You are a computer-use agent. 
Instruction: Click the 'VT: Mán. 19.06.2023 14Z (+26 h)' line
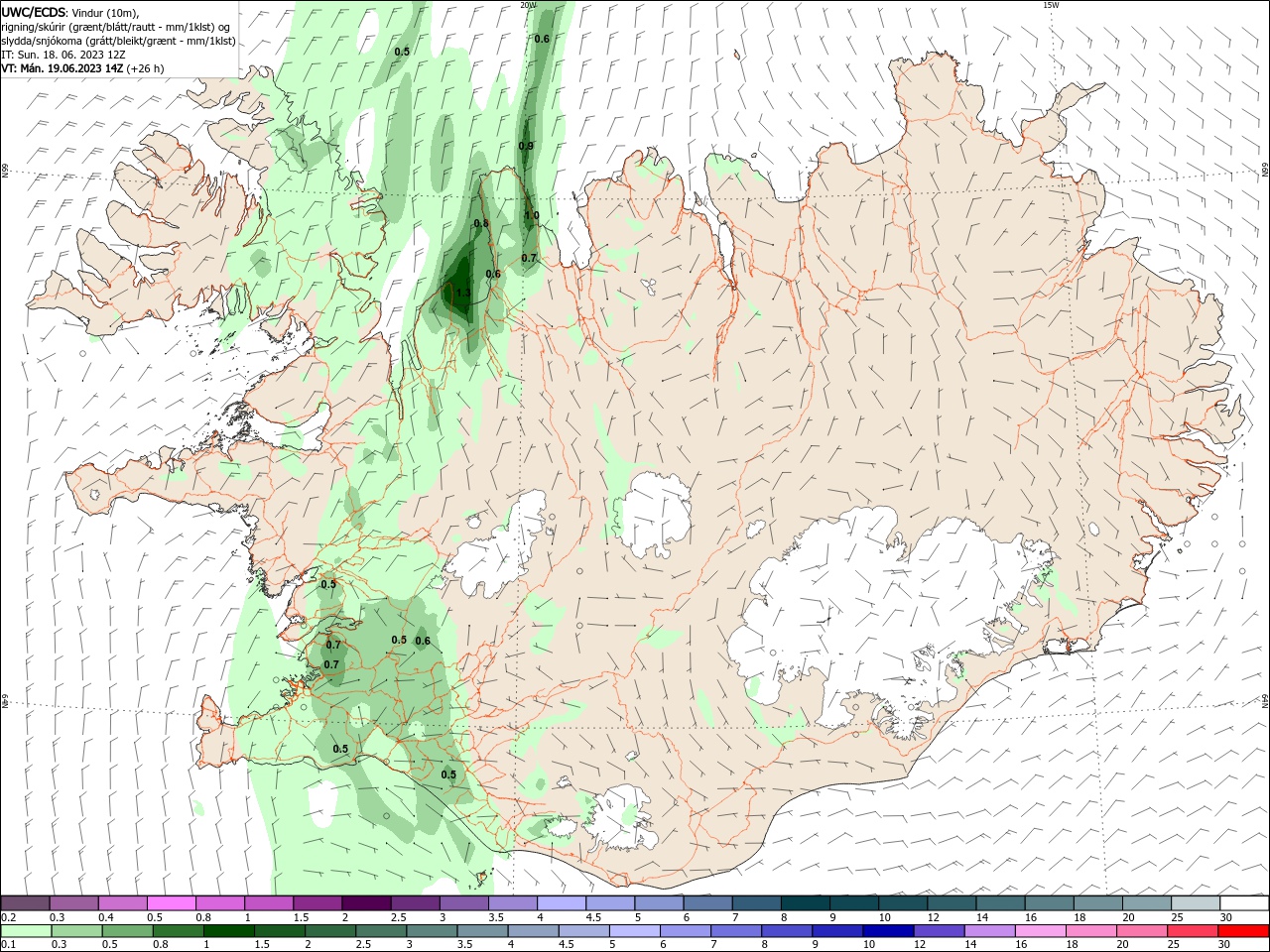(x=83, y=68)
